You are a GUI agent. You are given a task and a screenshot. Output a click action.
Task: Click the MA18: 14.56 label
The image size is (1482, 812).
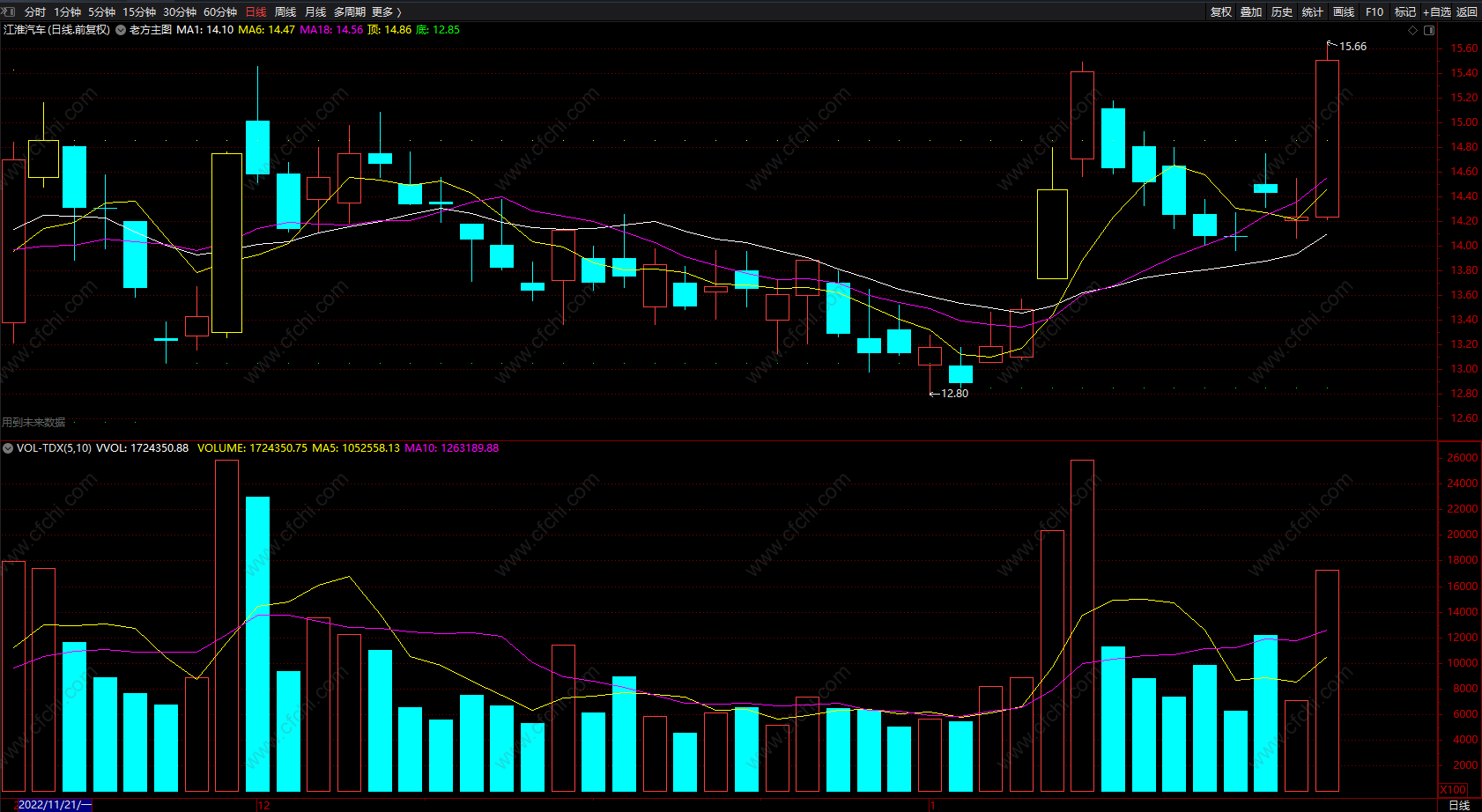tap(331, 30)
